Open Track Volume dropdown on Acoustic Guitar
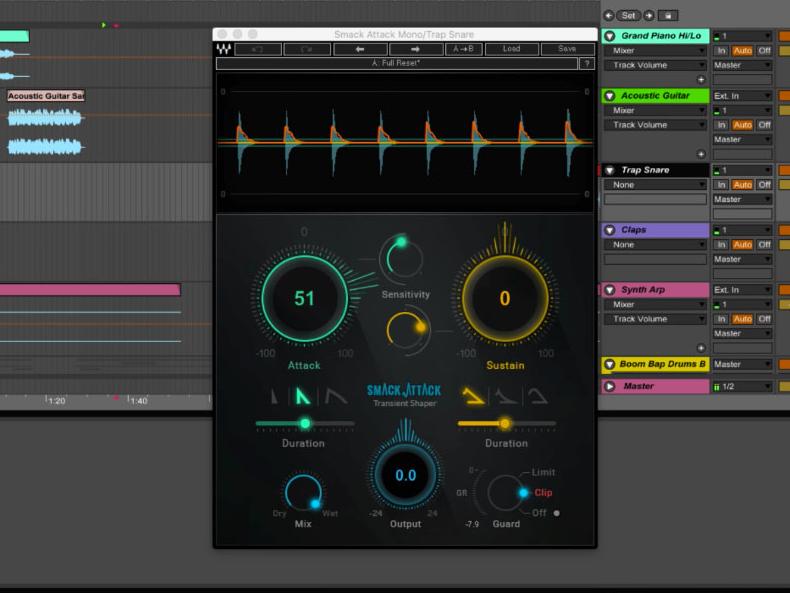Image resolution: width=790 pixels, height=593 pixels. [x=654, y=125]
